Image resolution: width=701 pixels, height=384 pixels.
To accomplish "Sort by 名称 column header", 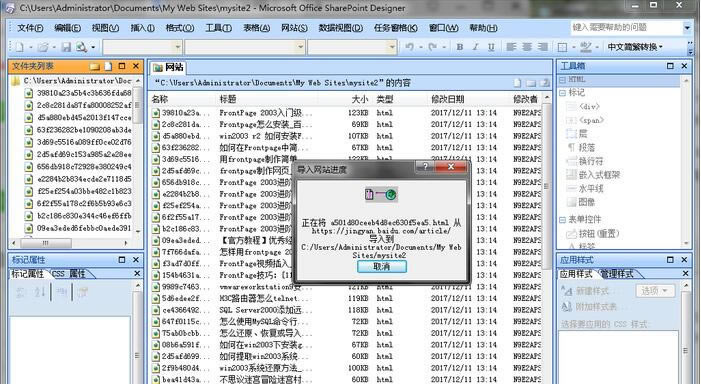I will (183, 99).
